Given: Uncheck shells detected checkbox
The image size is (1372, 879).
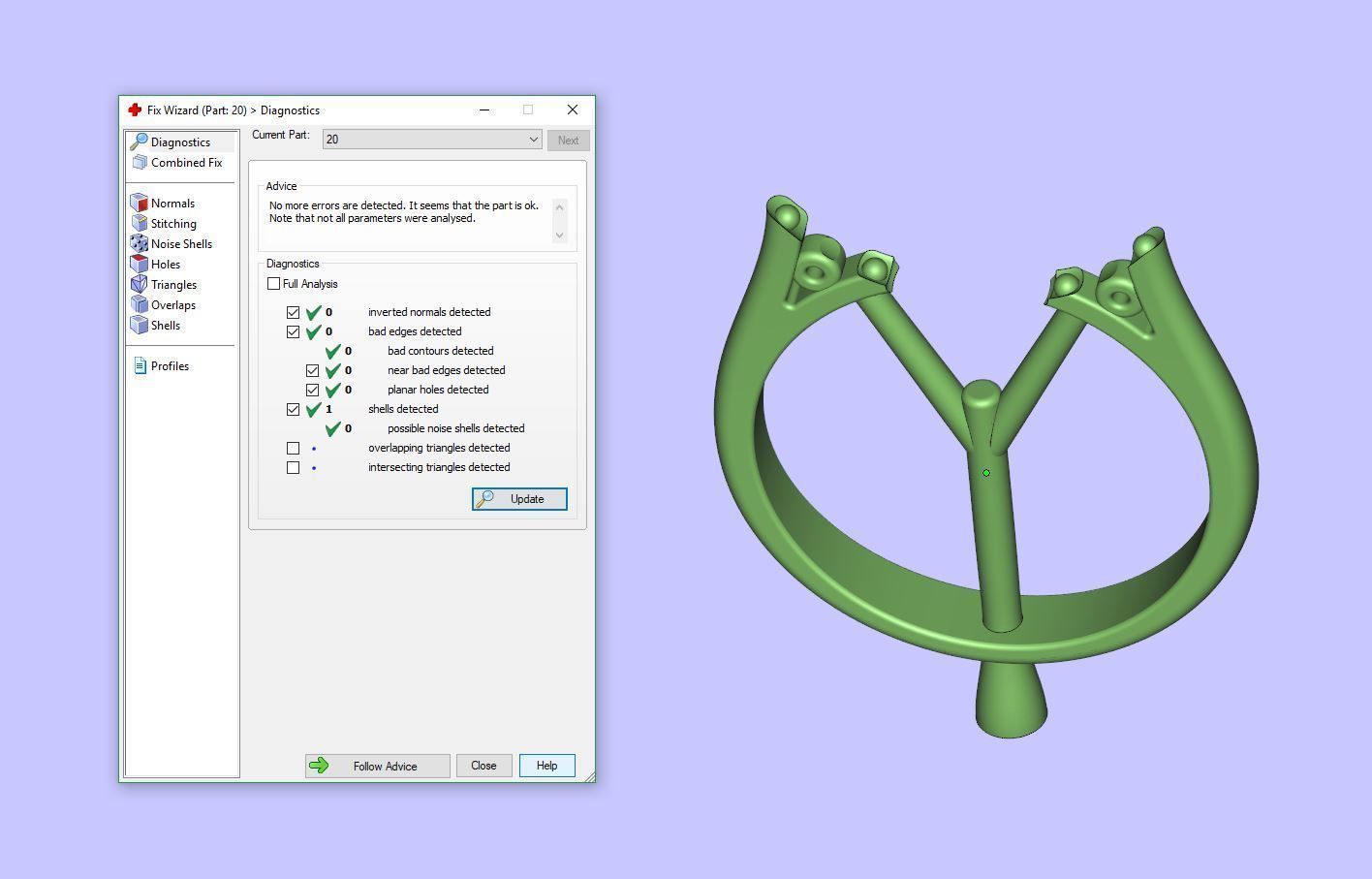Looking at the screenshot, I should [293, 410].
